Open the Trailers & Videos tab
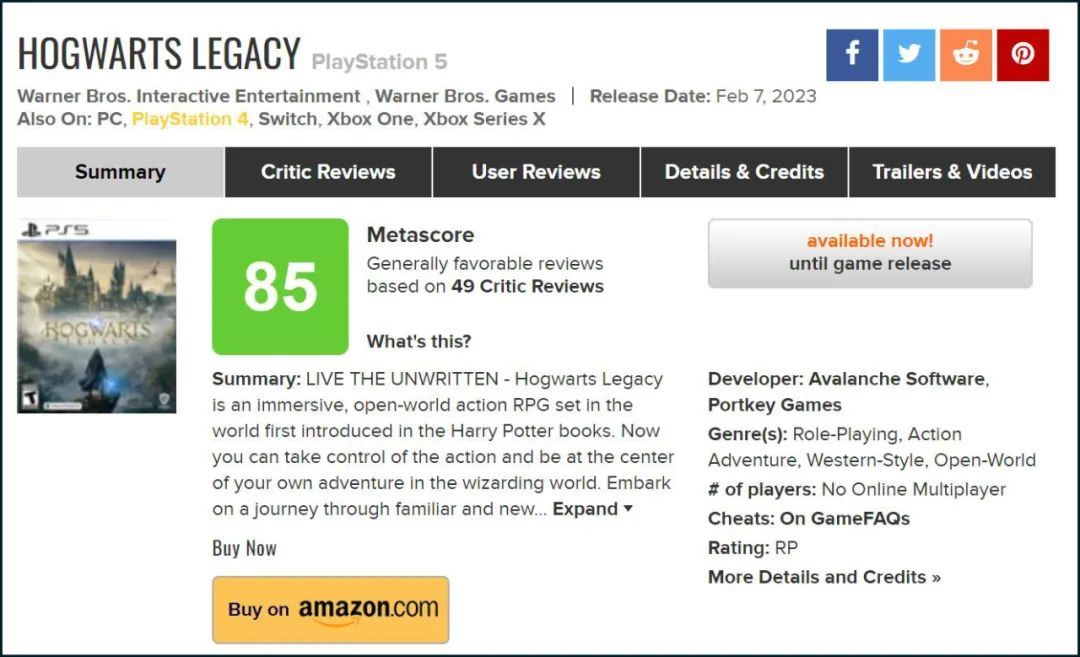 [x=952, y=172]
